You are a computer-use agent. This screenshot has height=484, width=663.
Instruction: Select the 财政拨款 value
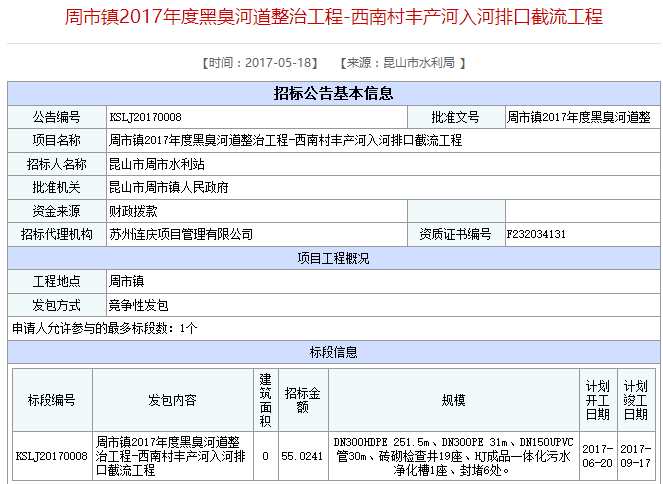coord(133,211)
